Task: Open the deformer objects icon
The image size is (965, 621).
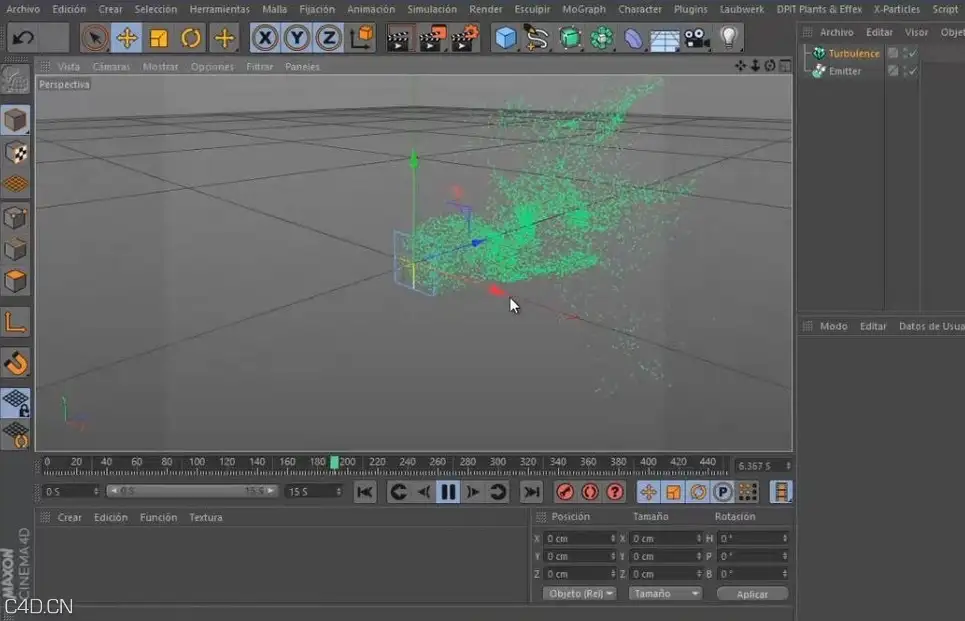Action: [633, 38]
